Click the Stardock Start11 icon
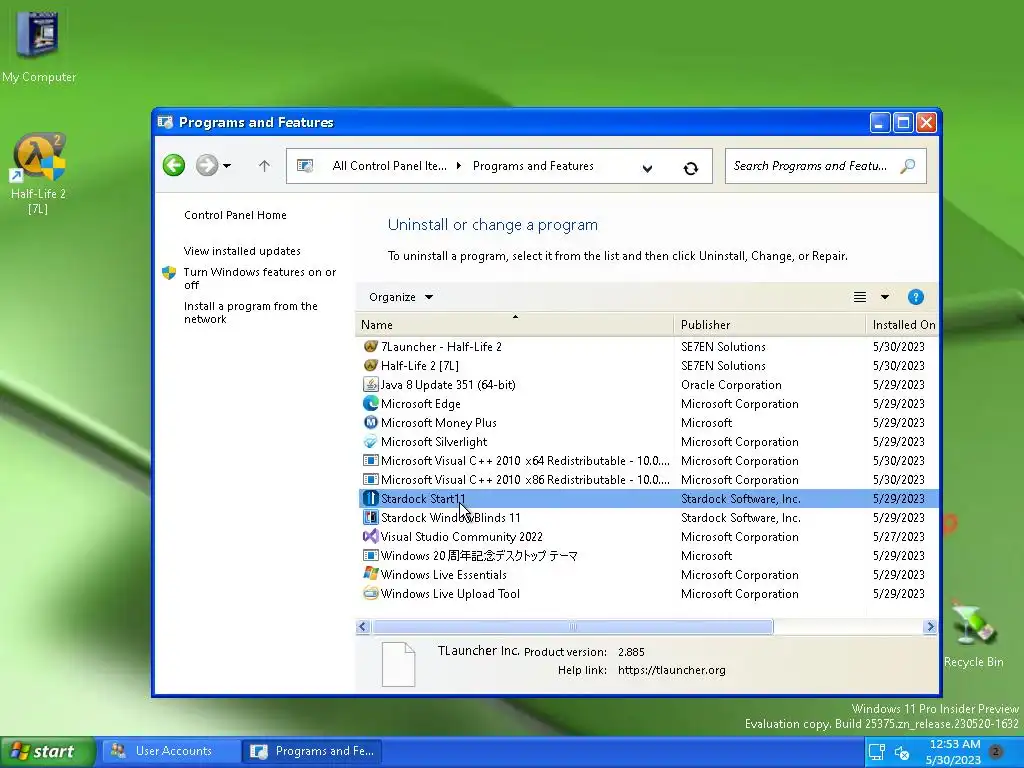This screenshot has height=768, width=1024. tap(370, 498)
